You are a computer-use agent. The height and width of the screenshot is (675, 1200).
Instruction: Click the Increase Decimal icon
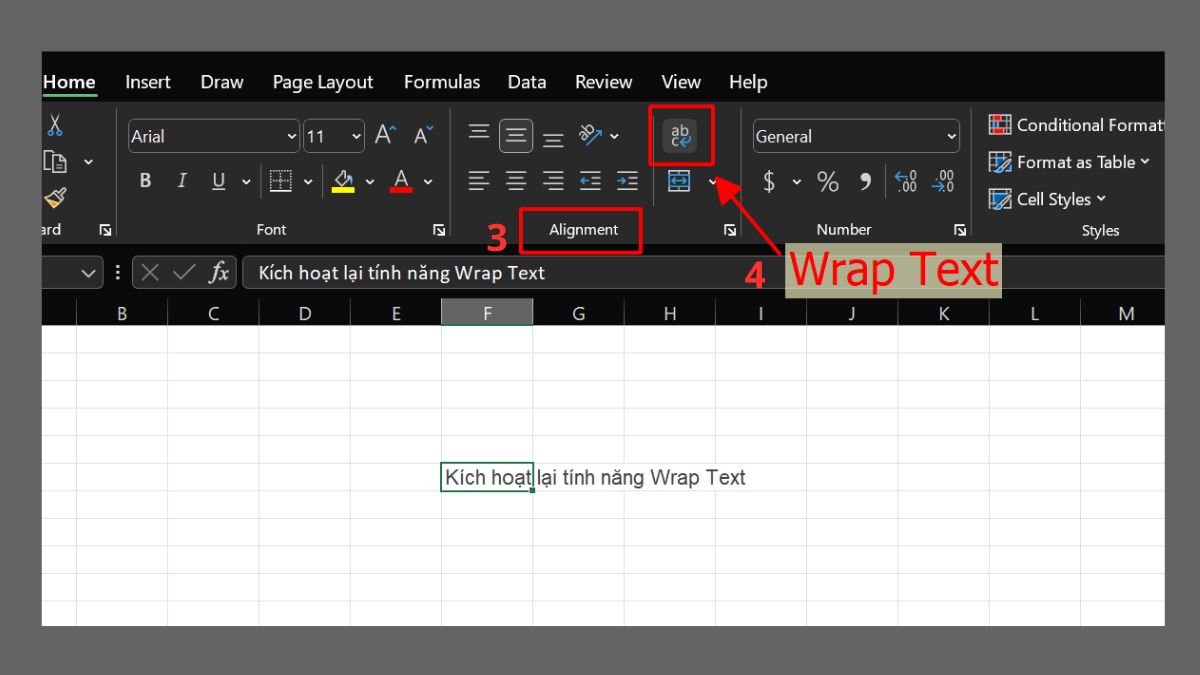tap(906, 181)
